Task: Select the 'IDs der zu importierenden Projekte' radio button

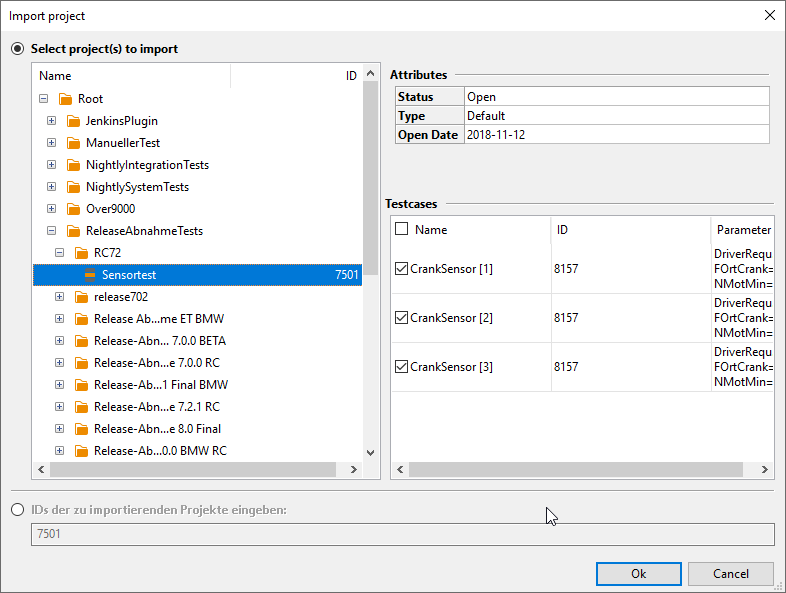Action: click(18, 510)
